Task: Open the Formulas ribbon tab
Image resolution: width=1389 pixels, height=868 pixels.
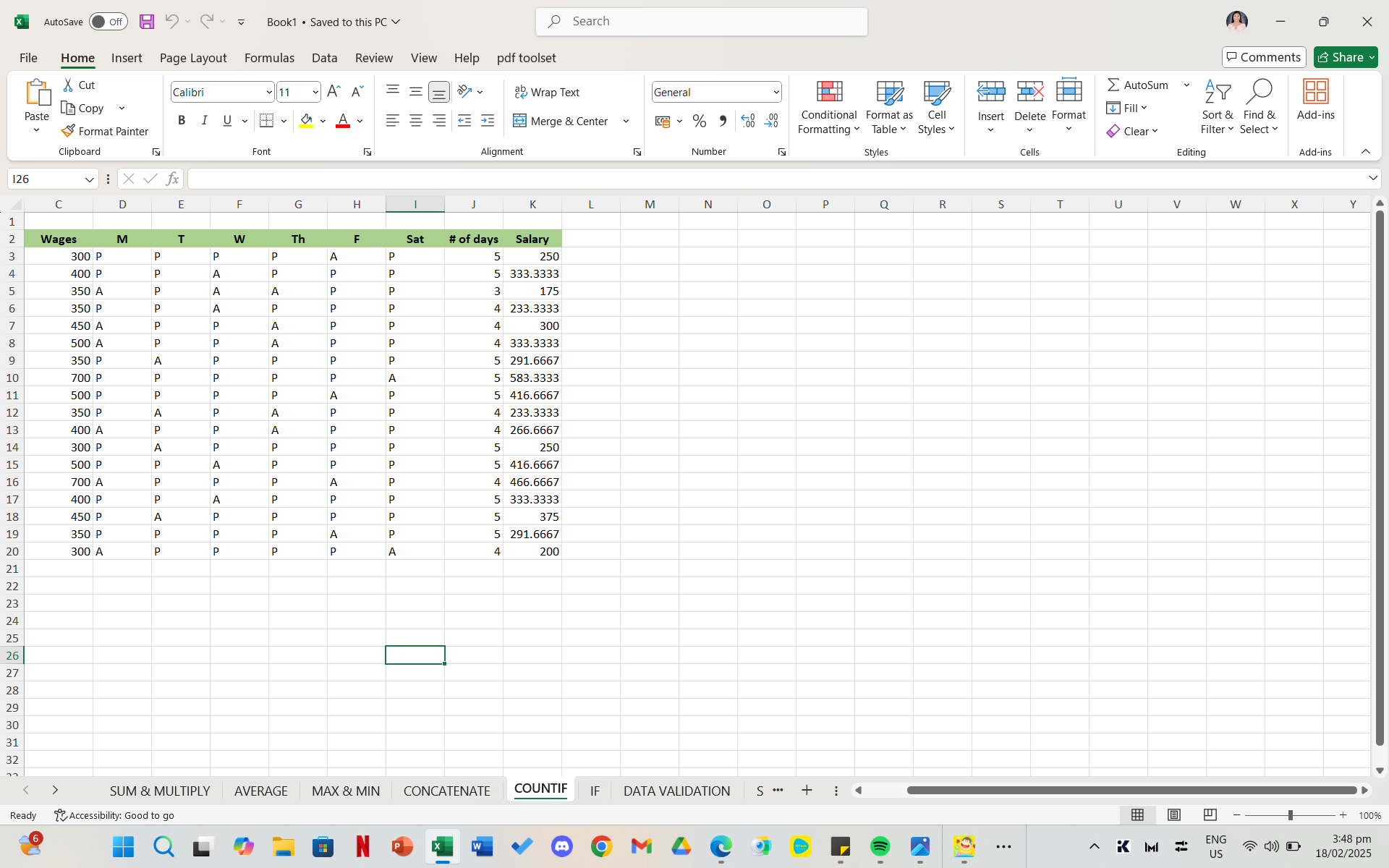Action: pos(269,58)
